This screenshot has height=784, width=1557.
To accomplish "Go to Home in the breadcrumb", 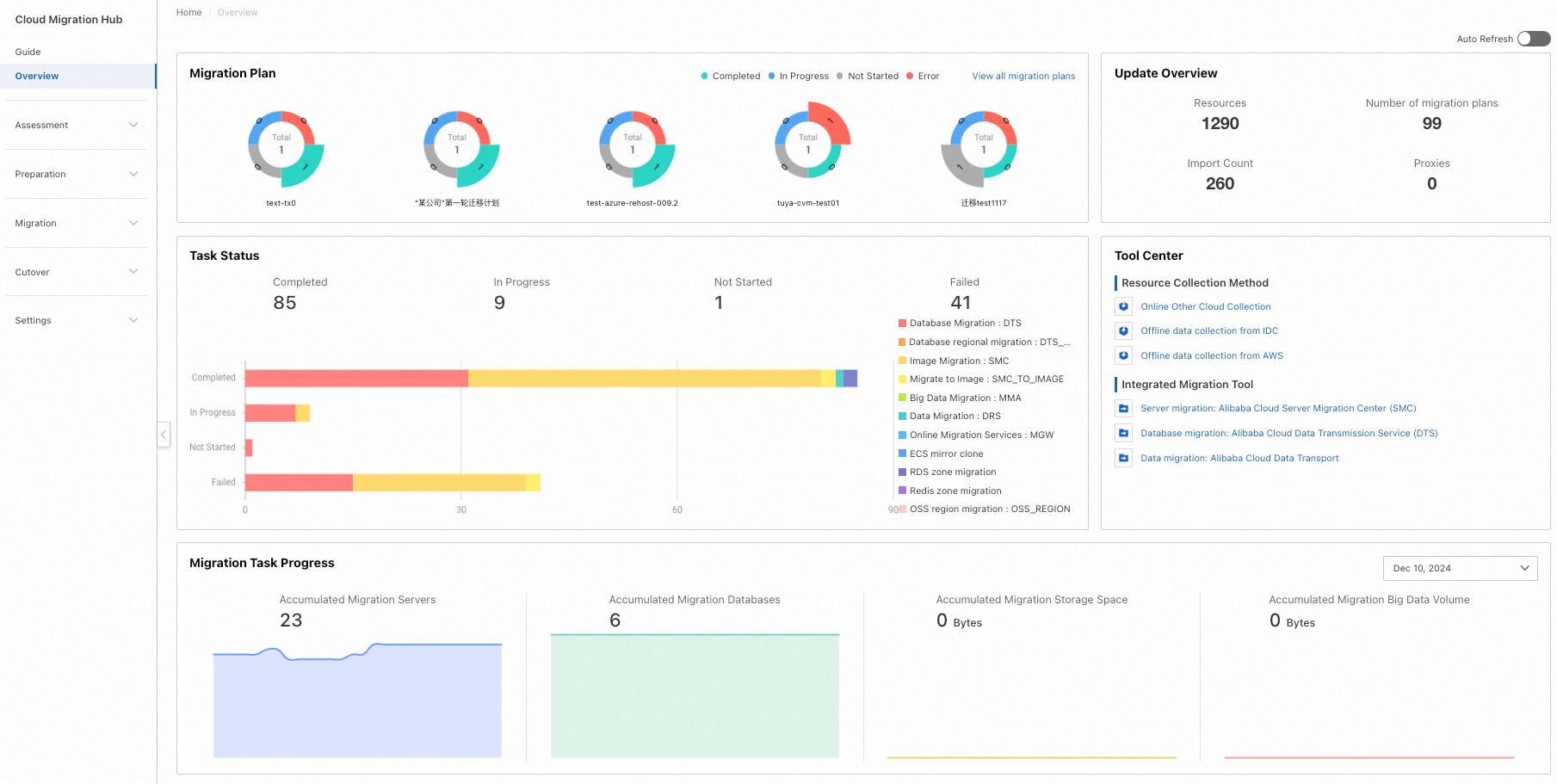I will (x=188, y=12).
